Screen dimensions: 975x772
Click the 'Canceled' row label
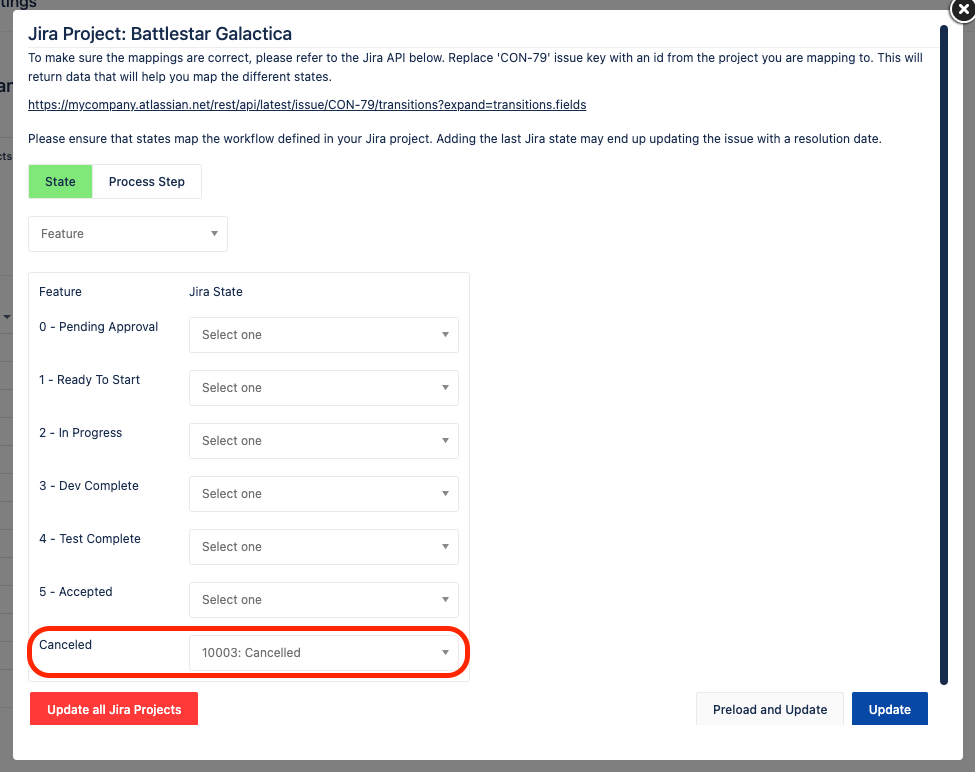(65, 645)
